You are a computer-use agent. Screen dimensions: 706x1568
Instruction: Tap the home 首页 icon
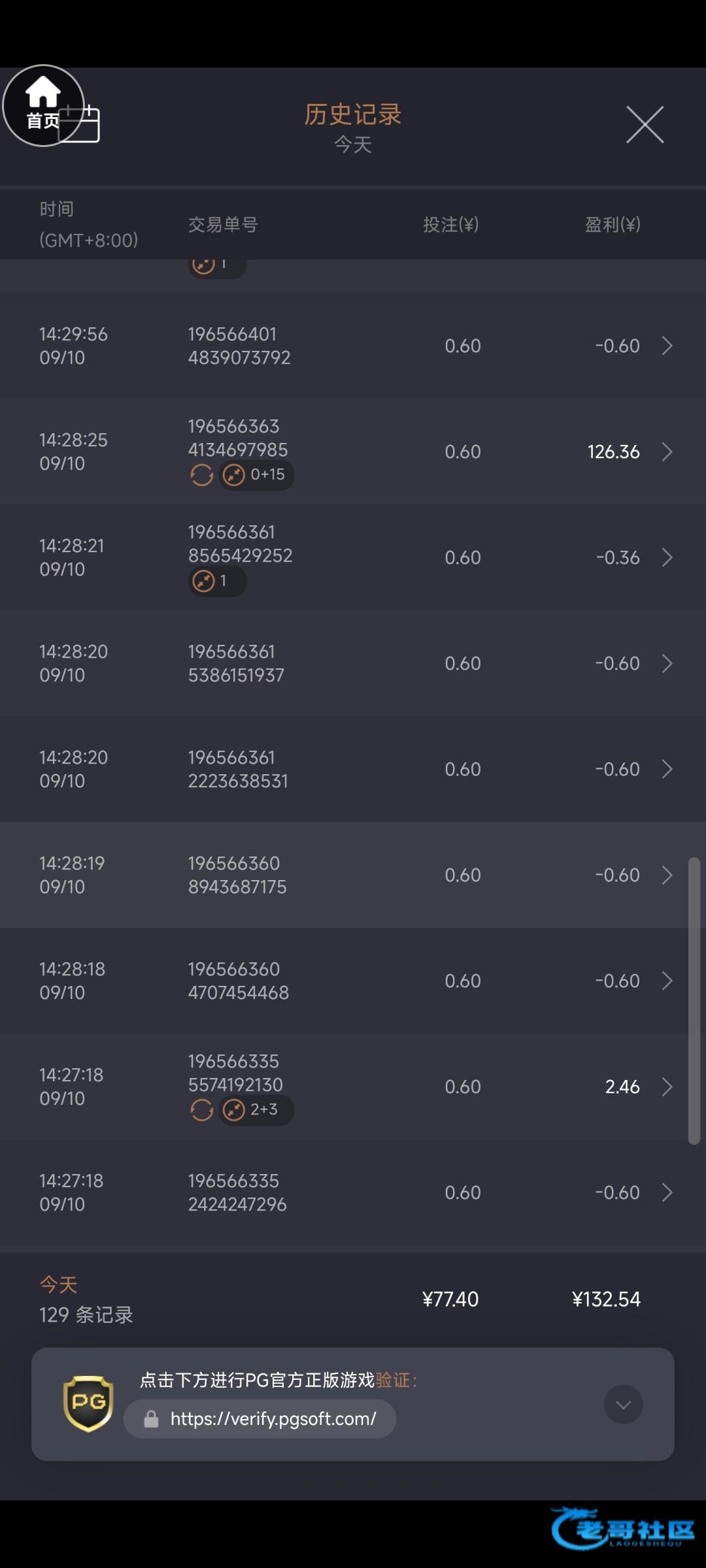(43, 105)
